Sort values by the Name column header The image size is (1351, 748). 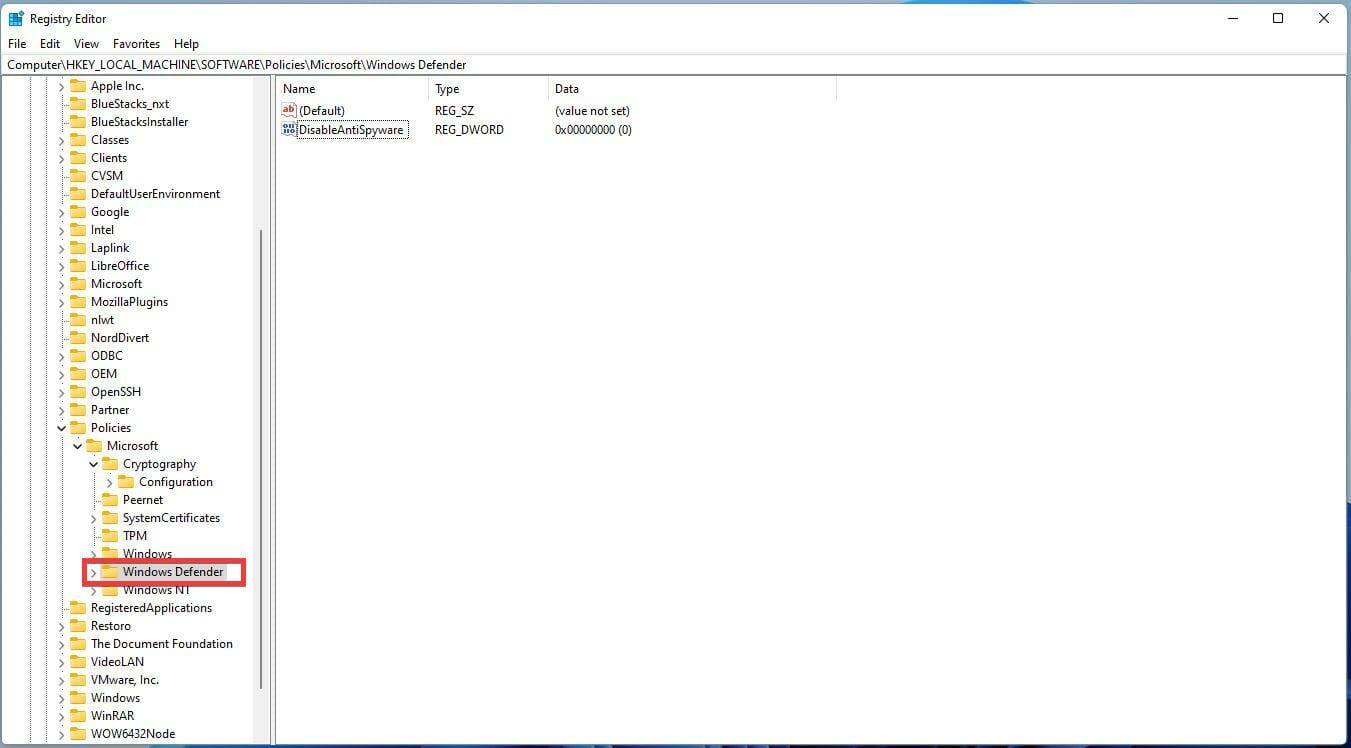pos(352,89)
